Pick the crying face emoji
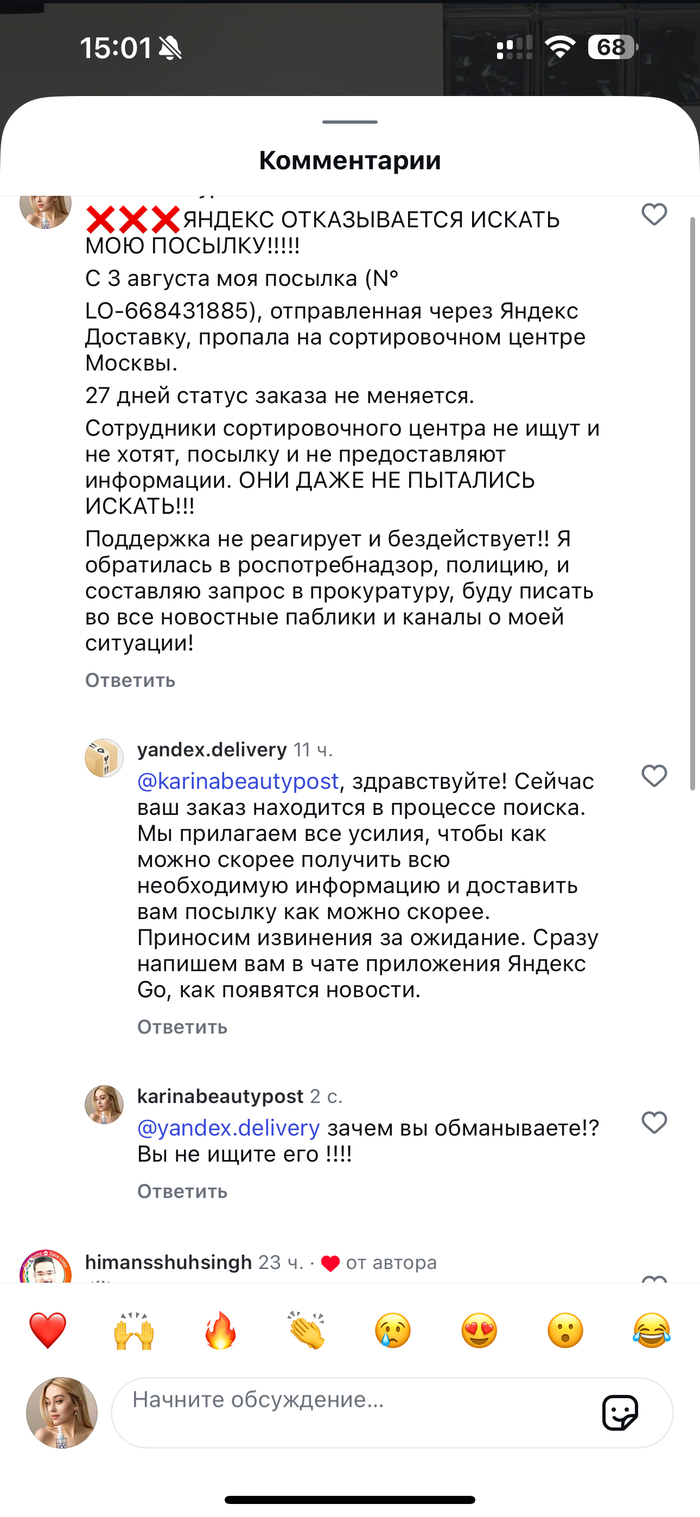The width and height of the screenshot is (700, 1517). pos(392,1331)
